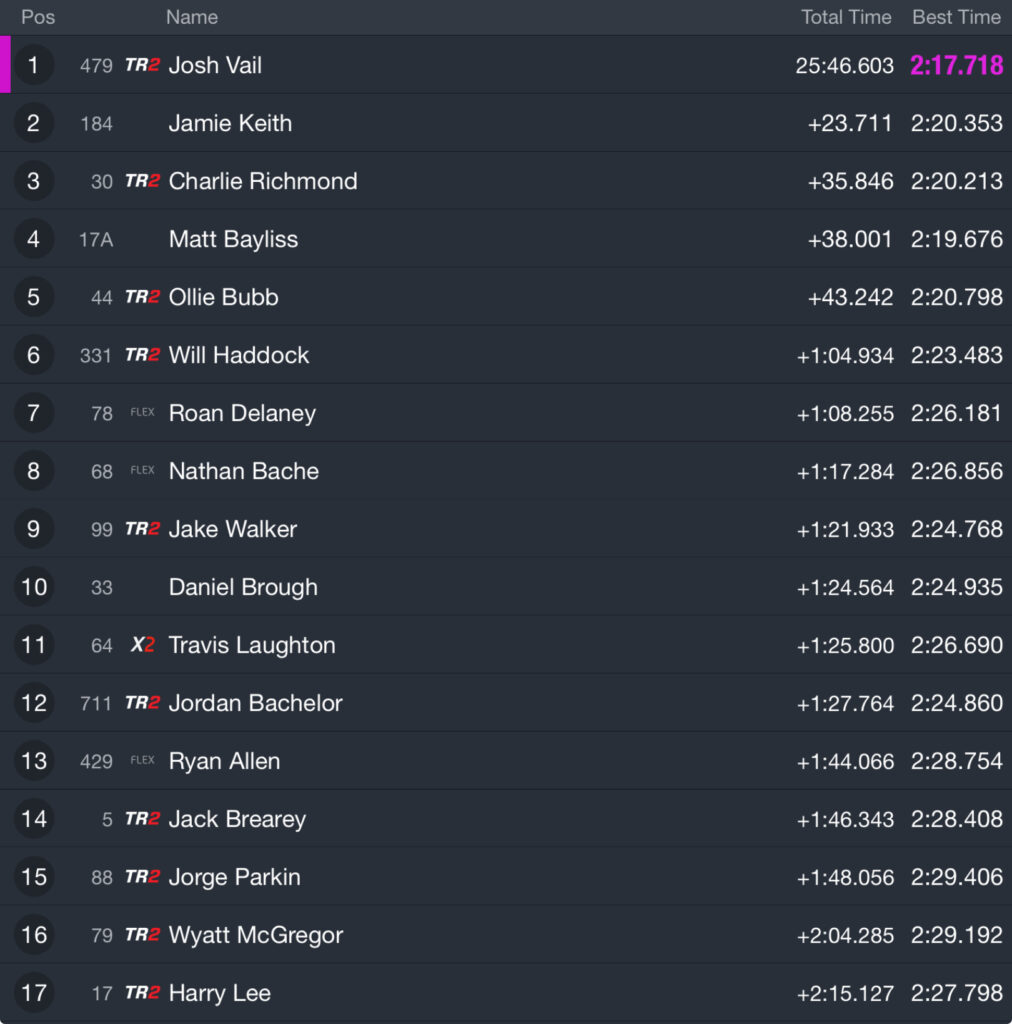
Task: Open Wyatt McGregor's entry
Action: point(506,935)
